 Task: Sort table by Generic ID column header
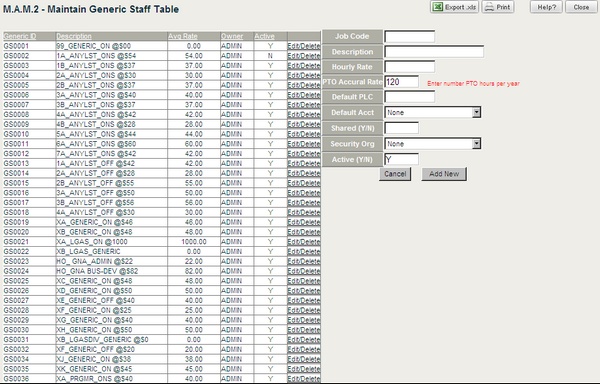(20, 36)
